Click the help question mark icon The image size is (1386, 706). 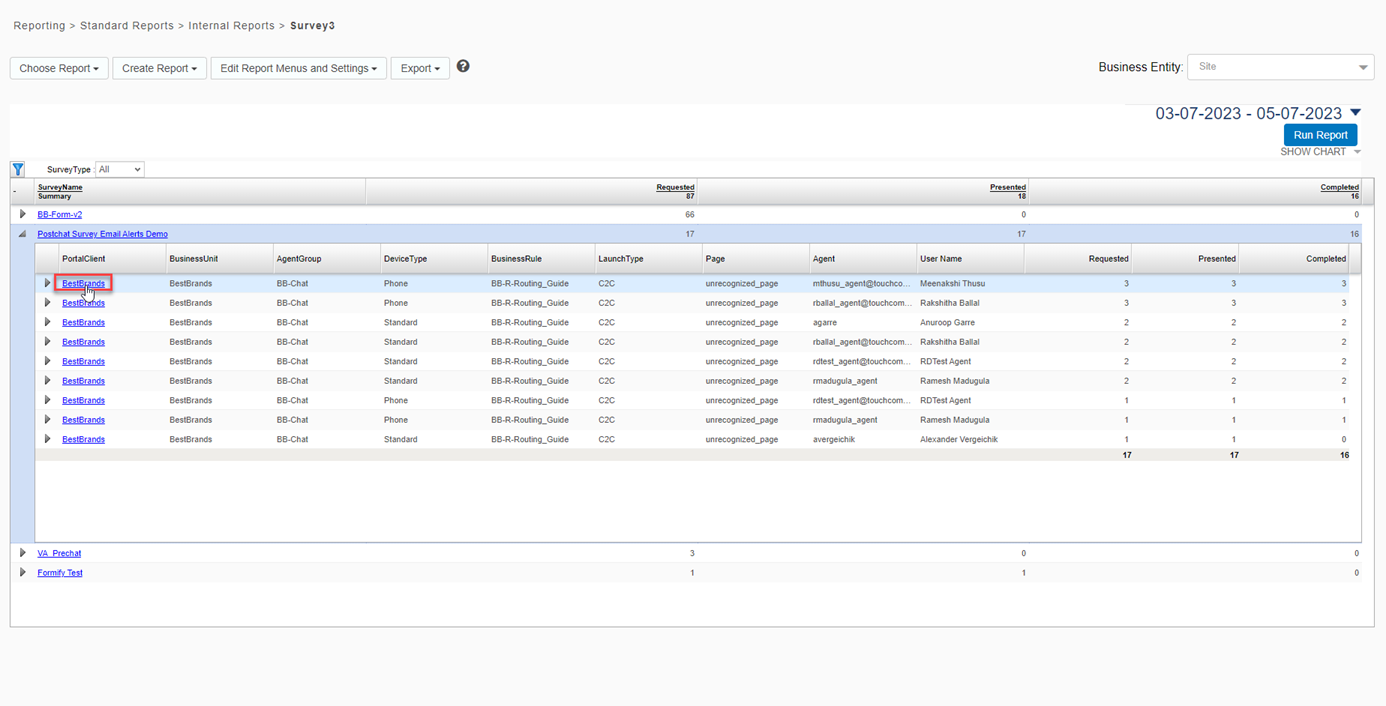click(x=463, y=67)
